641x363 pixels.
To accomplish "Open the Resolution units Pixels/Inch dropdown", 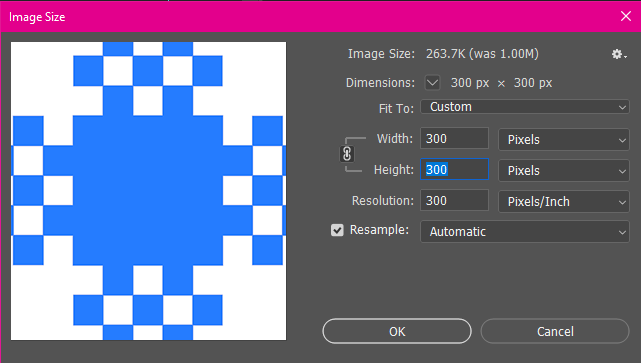I will tap(564, 202).
